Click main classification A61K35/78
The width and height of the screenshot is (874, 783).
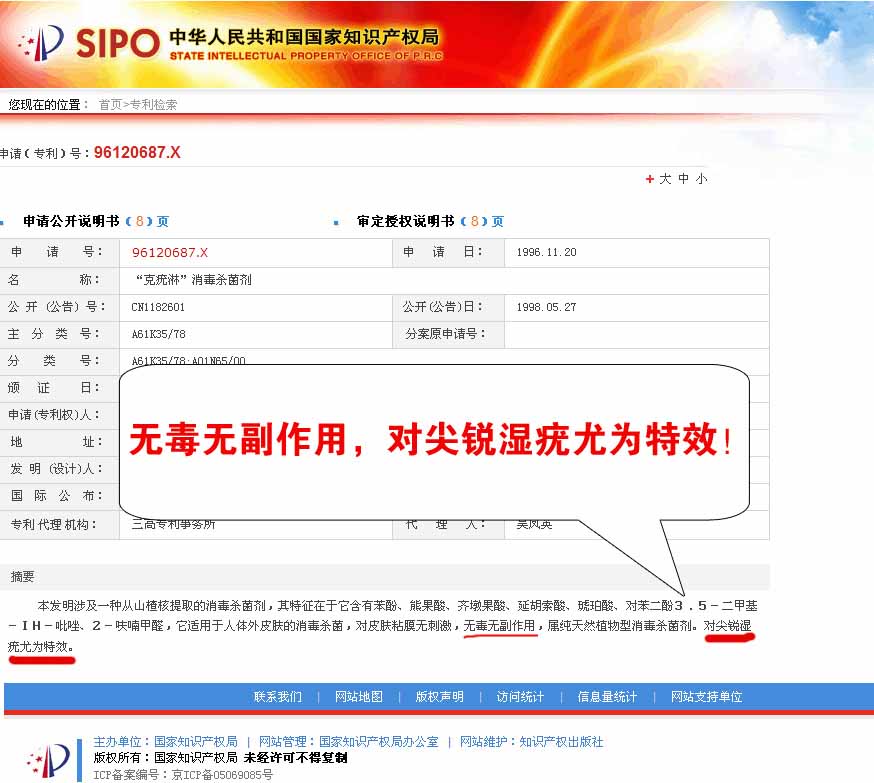(158, 334)
